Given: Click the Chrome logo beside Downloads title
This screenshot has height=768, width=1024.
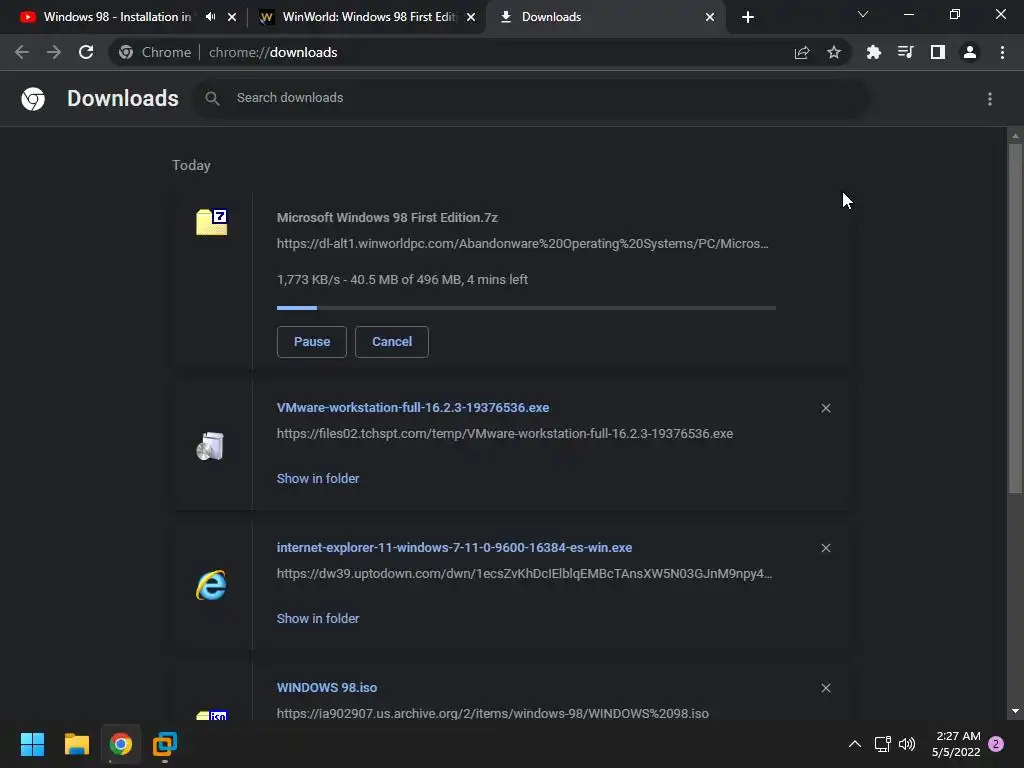Looking at the screenshot, I should coord(33,99).
